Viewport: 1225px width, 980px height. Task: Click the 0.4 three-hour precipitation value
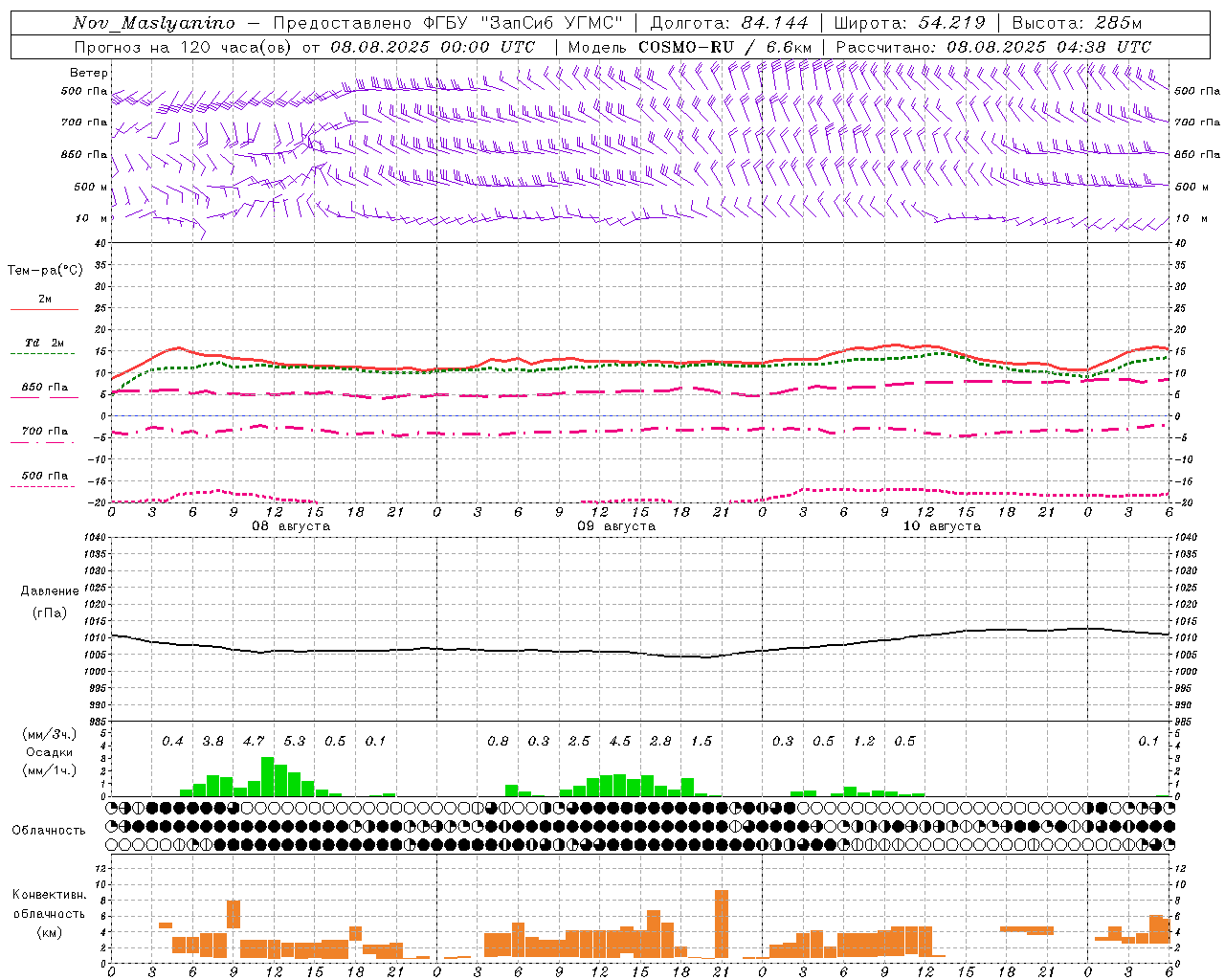tap(172, 742)
